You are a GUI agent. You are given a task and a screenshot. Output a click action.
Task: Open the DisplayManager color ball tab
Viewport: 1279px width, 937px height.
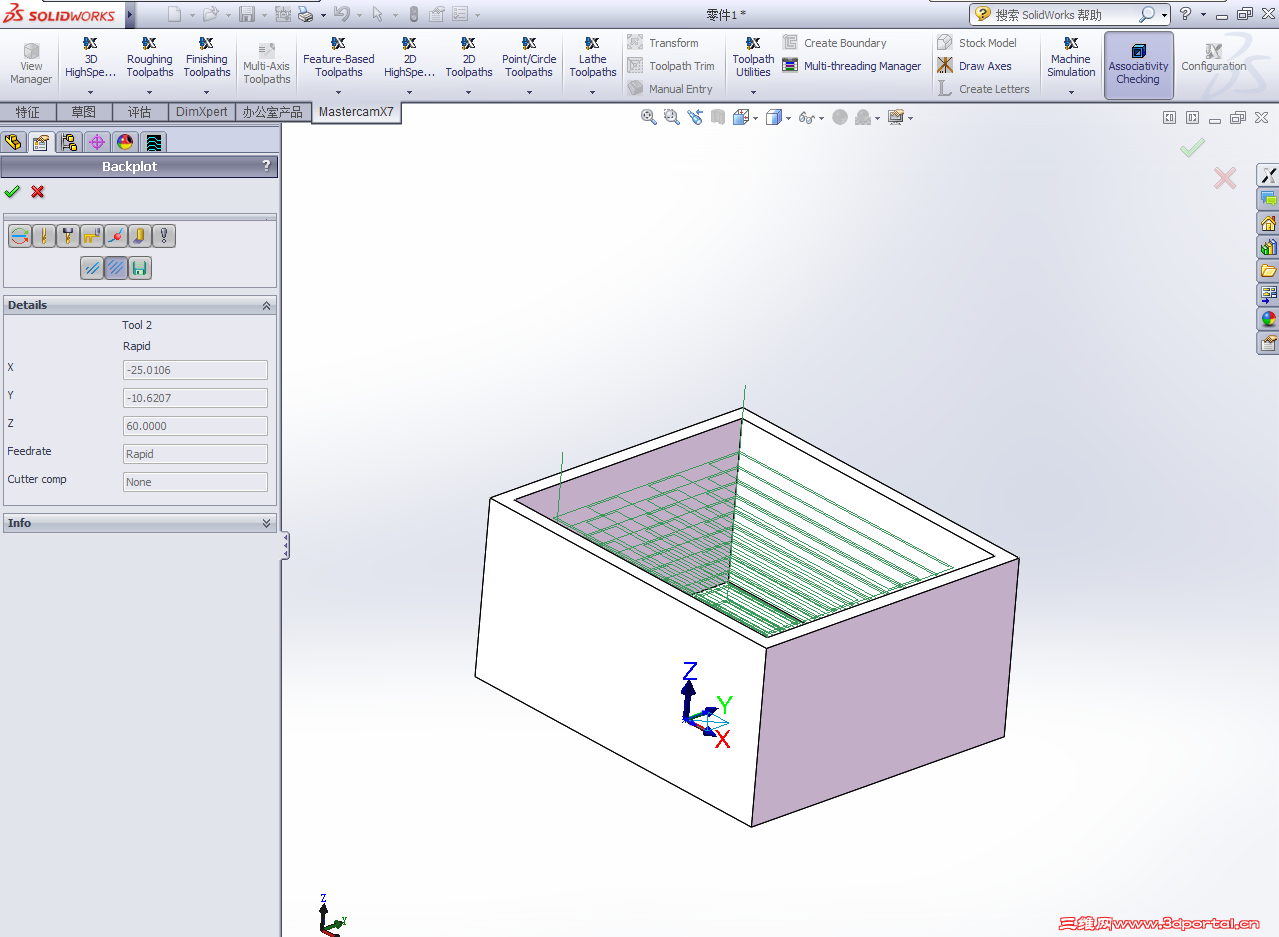[x=125, y=142]
